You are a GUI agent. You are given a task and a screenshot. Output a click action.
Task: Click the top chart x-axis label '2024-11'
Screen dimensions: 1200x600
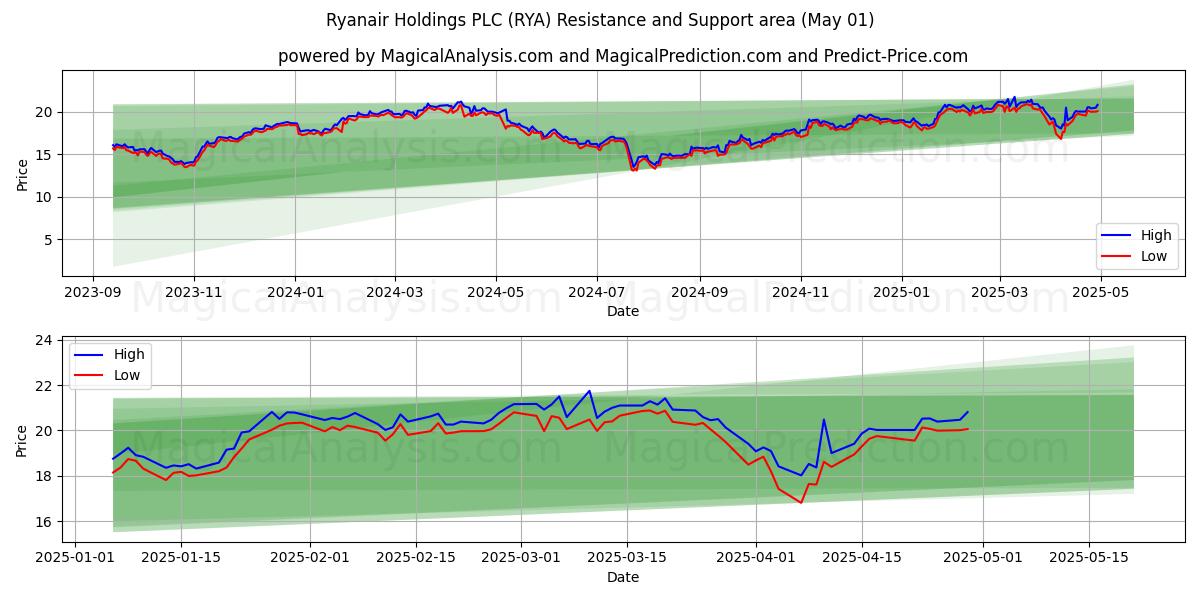800,293
